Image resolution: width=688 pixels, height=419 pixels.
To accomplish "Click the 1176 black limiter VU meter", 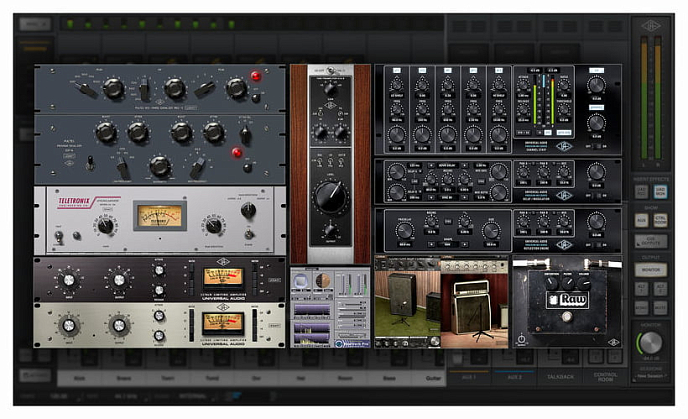I will [222, 277].
